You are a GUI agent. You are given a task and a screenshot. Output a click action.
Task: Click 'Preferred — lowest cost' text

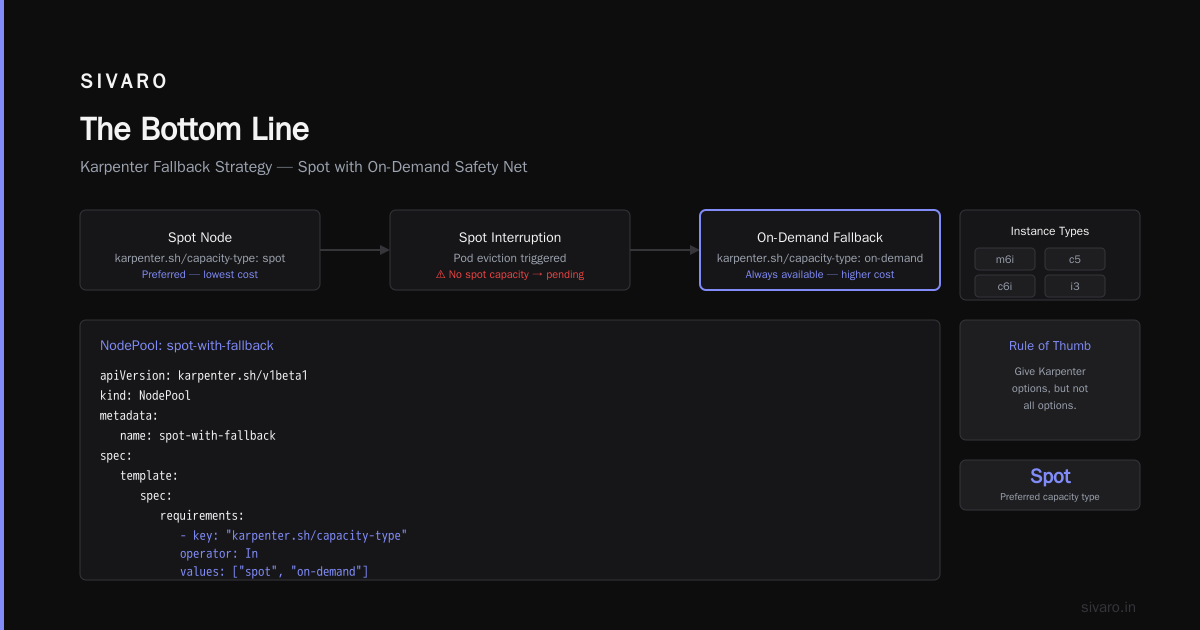coord(200,274)
